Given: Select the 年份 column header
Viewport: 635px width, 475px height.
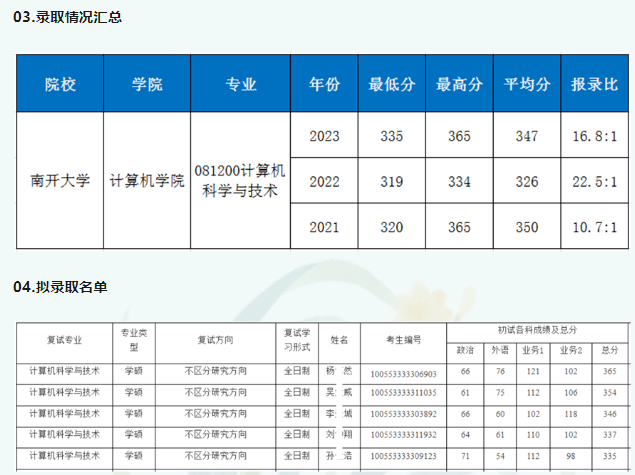Looking at the screenshot, I should [324, 84].
